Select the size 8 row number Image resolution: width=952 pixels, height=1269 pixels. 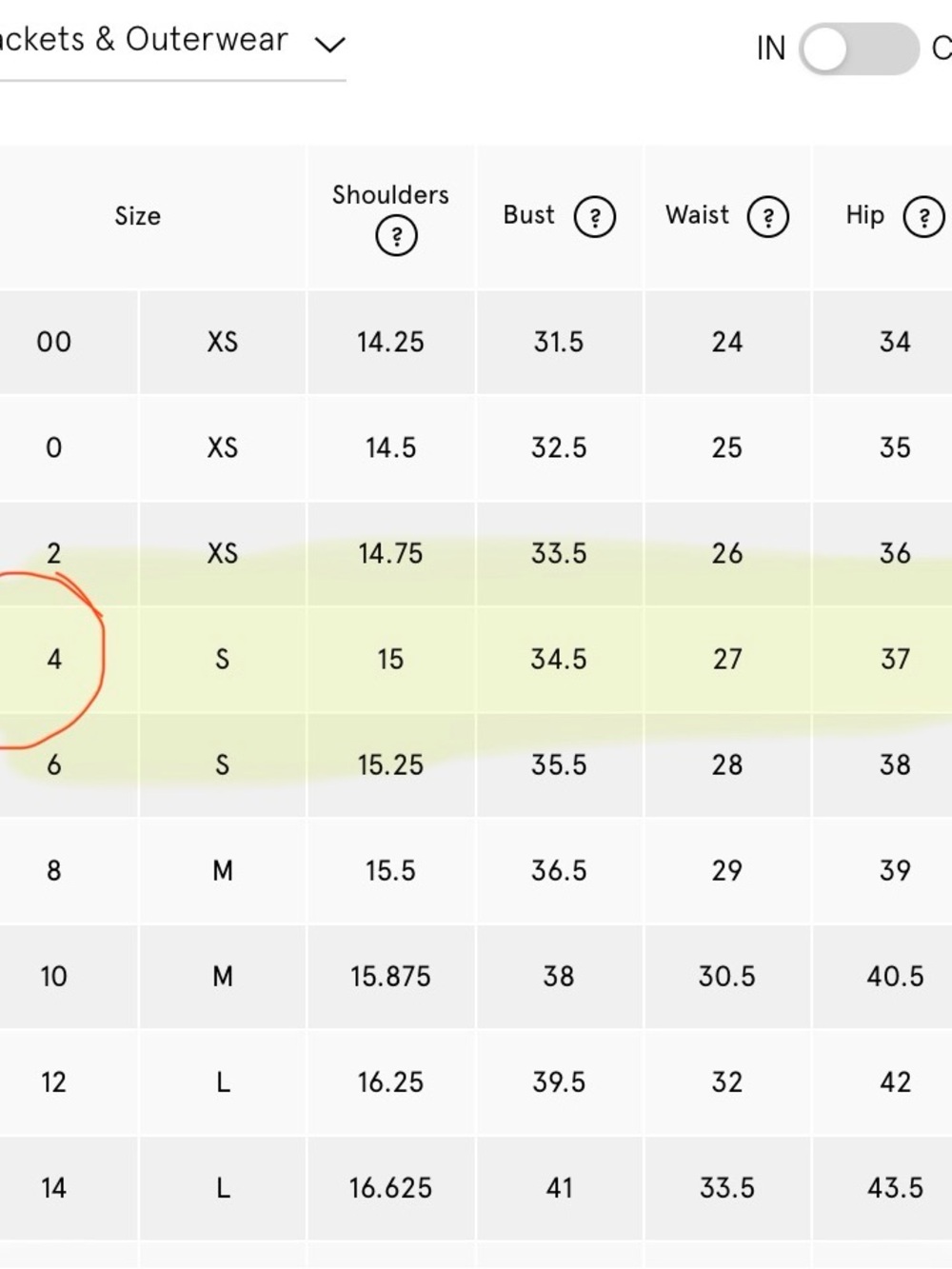(54, 870)
